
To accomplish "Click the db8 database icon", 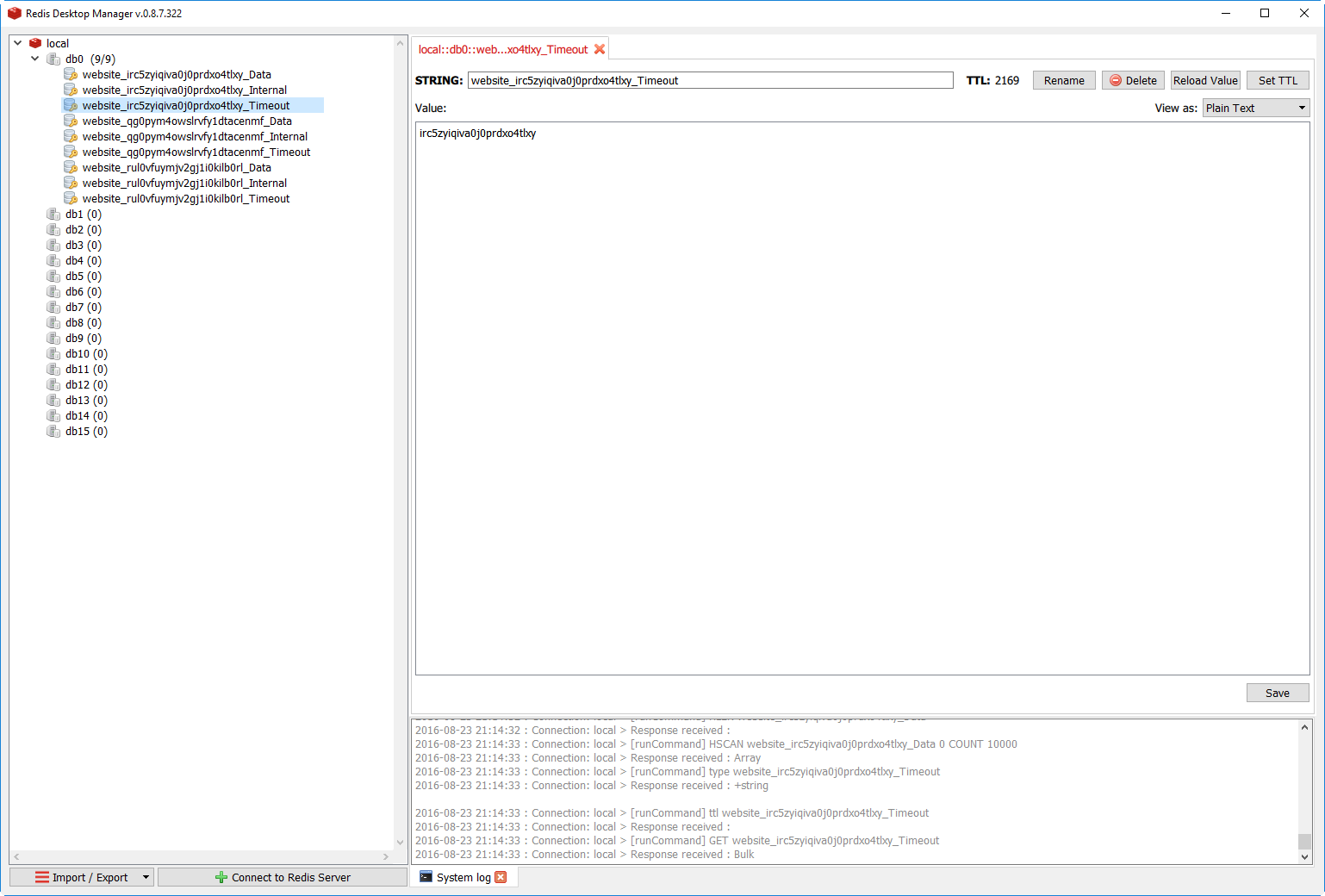I will [53, 322].
